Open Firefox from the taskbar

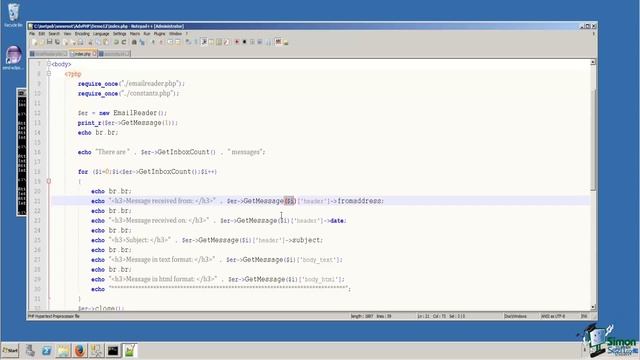point(80,351)
